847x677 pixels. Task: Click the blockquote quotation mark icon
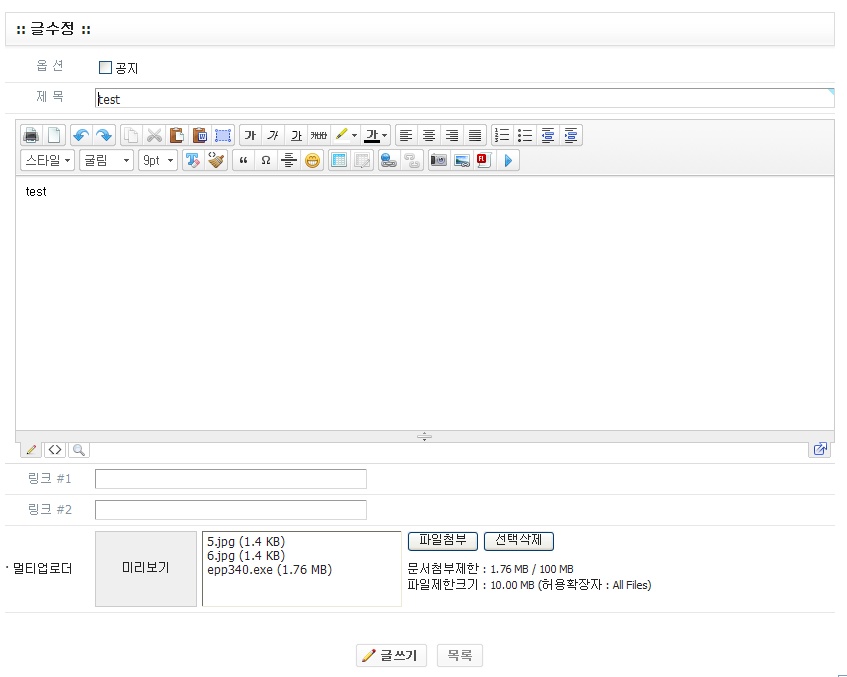242,160
